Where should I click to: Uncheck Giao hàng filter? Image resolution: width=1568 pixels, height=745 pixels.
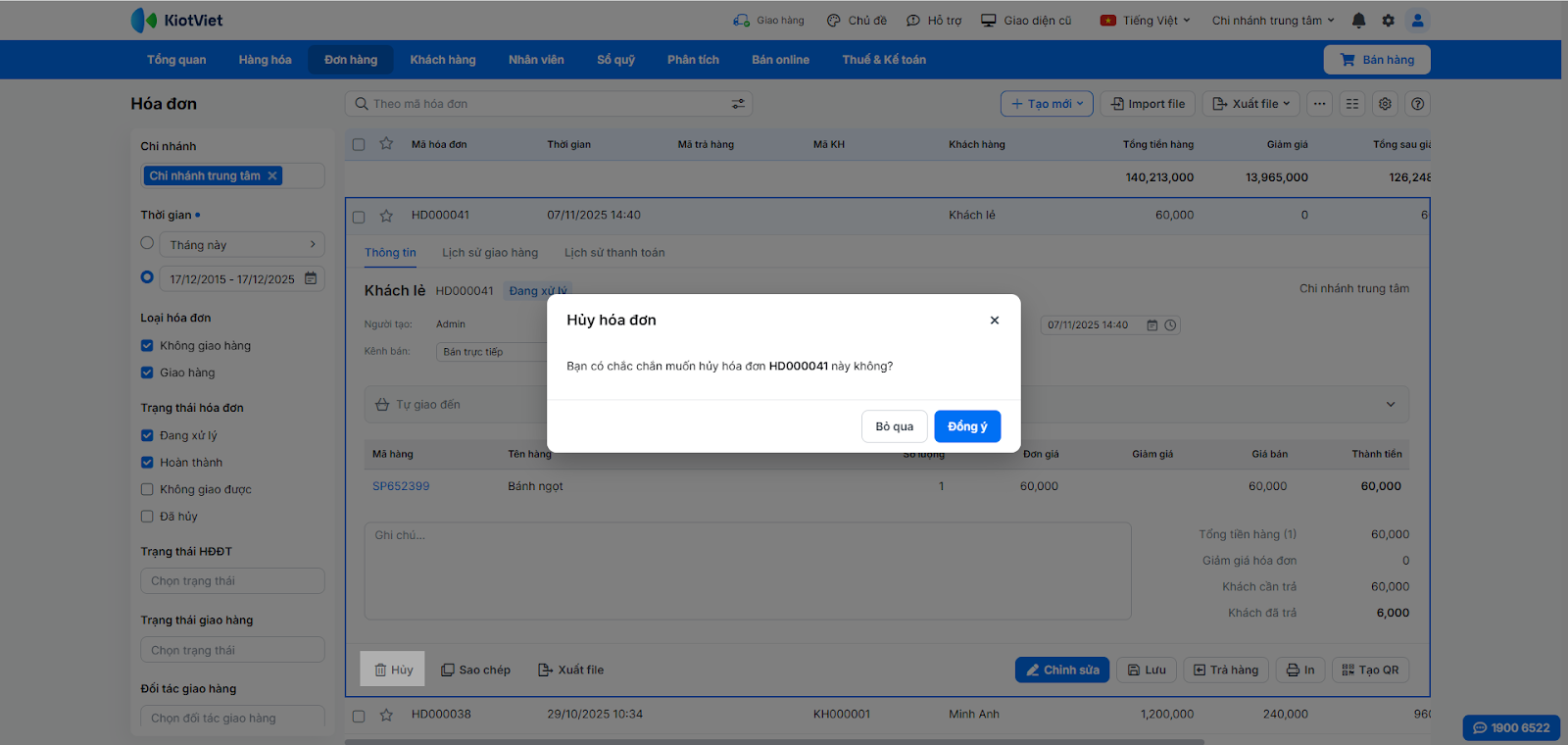(x=147, y=372)
